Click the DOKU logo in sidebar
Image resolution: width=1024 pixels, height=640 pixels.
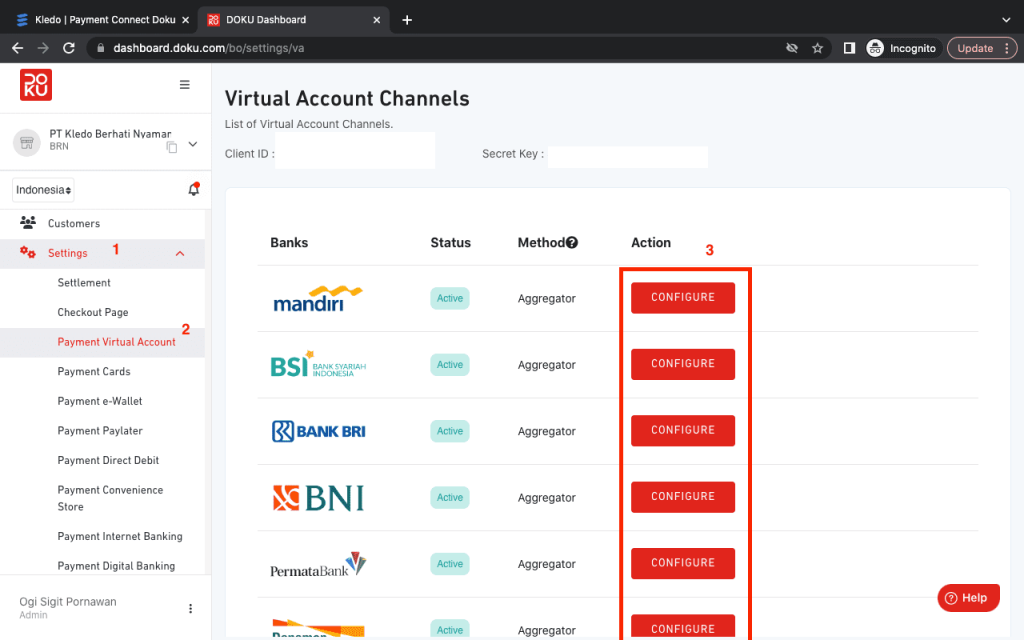36,85
